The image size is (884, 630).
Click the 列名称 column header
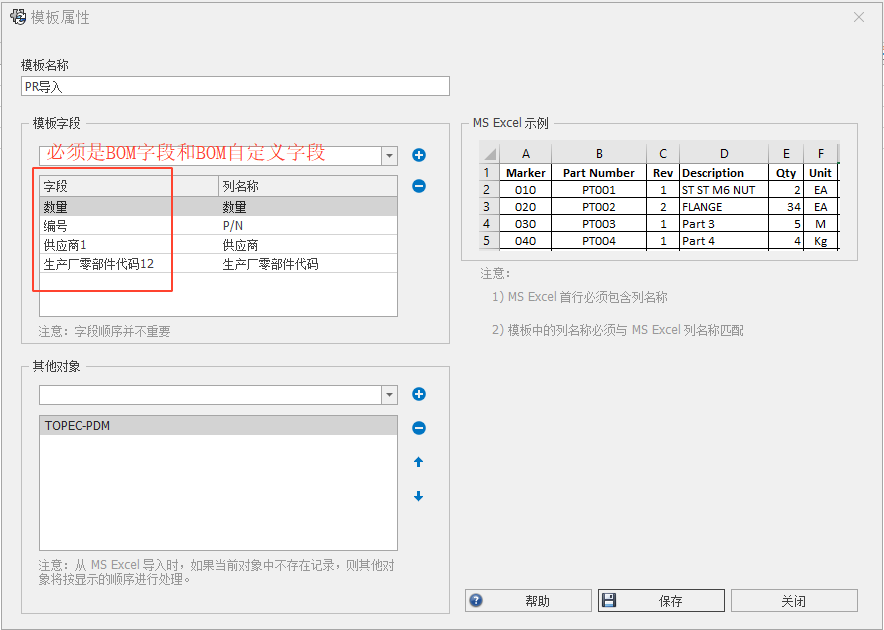[308, 186]
